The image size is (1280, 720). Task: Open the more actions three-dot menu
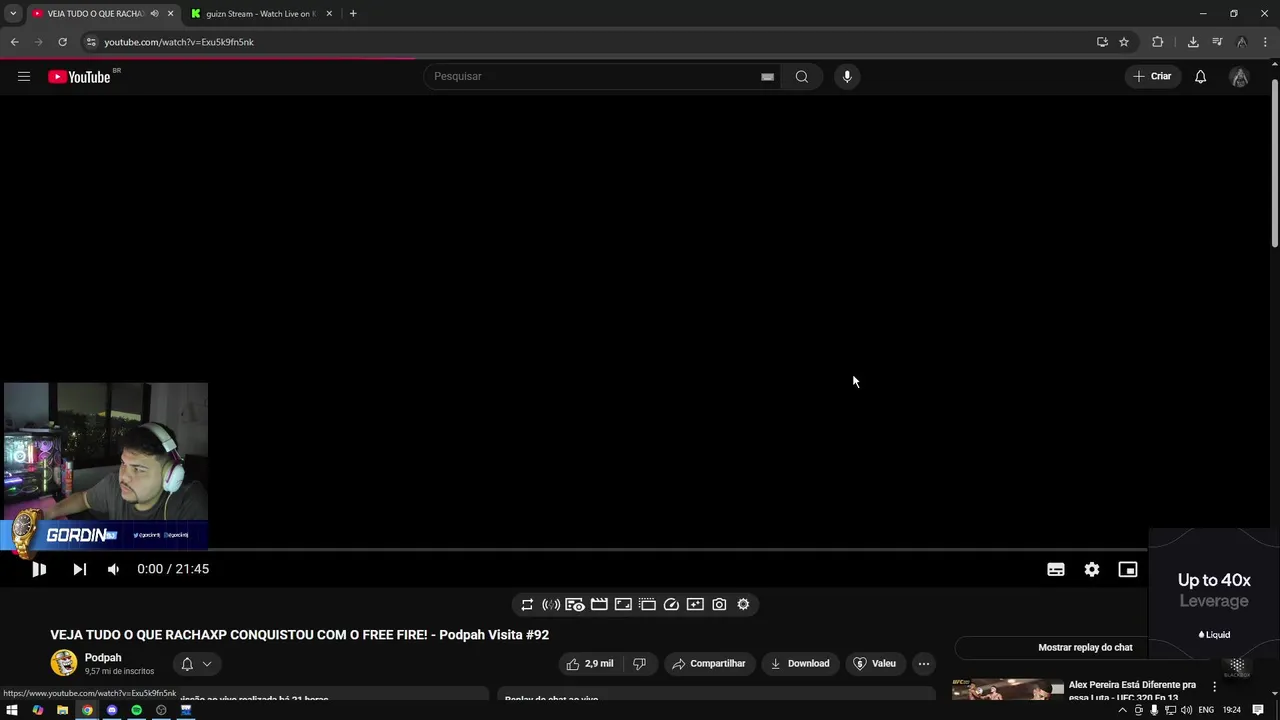pyautogui.click(x=924, y=663)
